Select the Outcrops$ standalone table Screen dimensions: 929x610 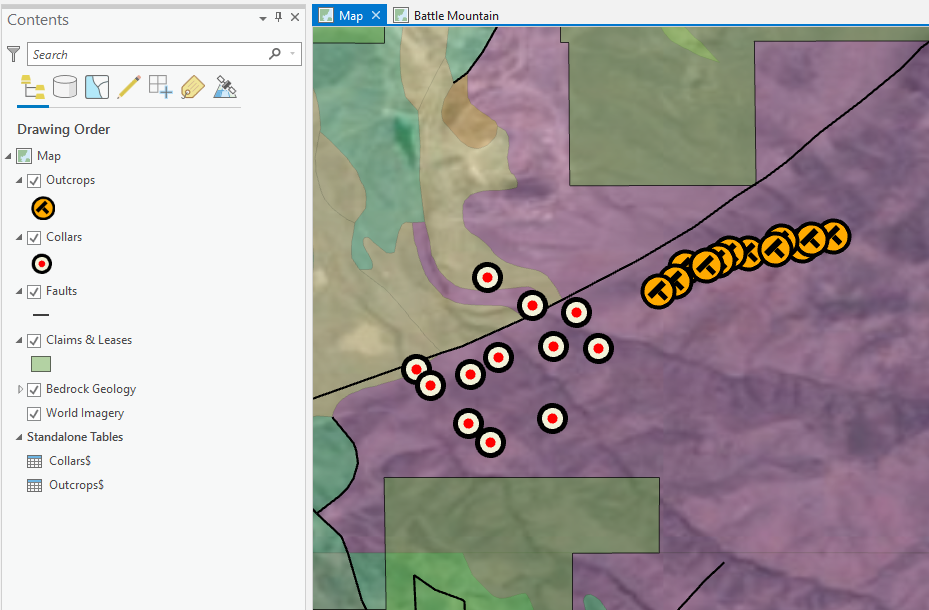pyautogui.click(x=76, y=485)
